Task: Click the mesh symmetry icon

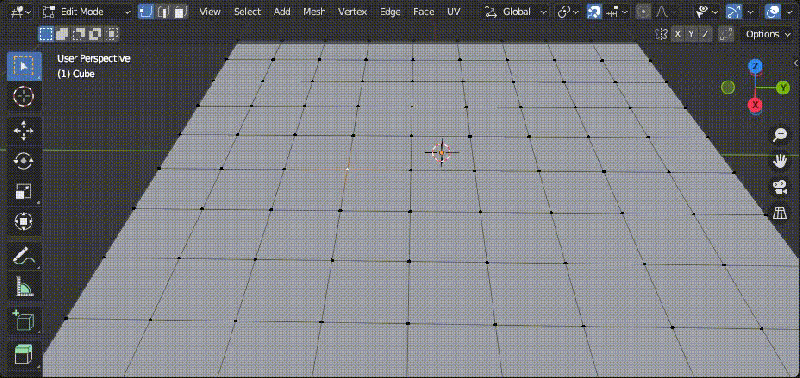Action: (x=661, y=34)
